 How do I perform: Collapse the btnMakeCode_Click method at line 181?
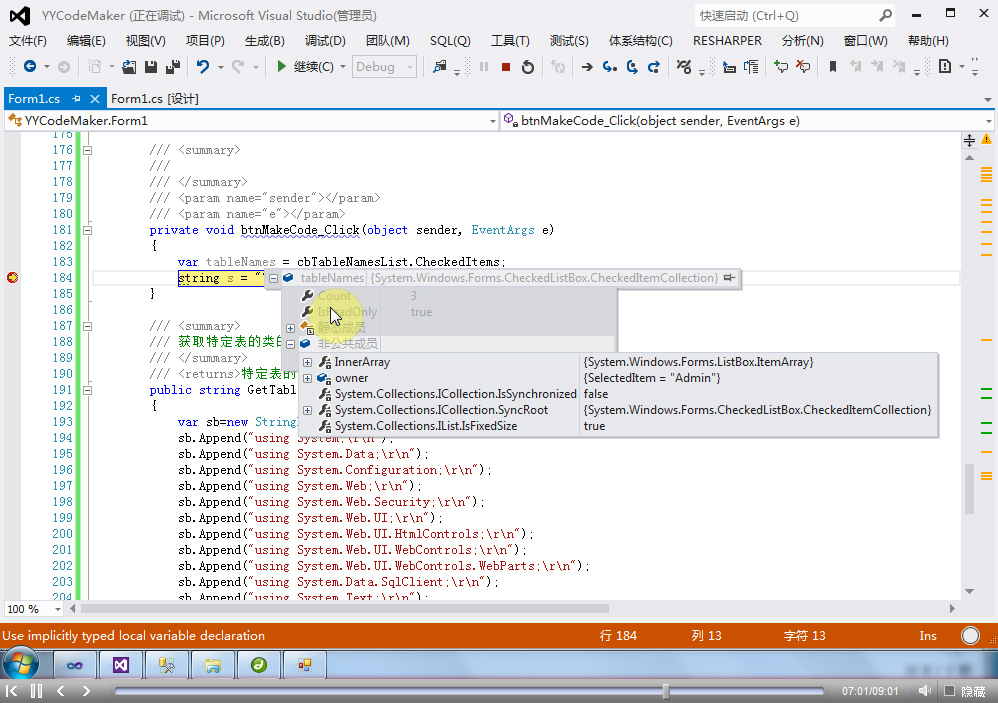[88, 230]
